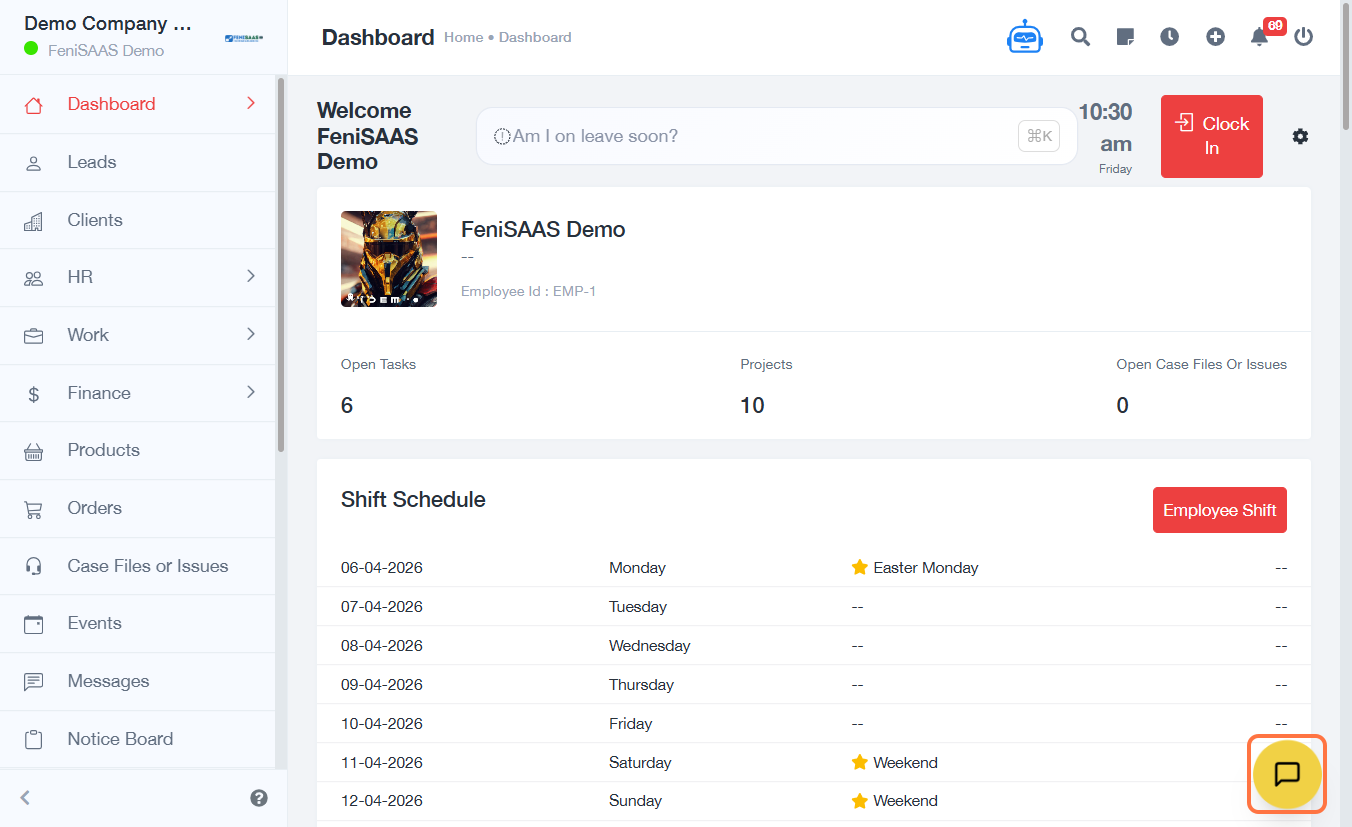Expand the HR sidebar menu
The width and height of the screenshot is (1352, 827).
click(138, 277)
